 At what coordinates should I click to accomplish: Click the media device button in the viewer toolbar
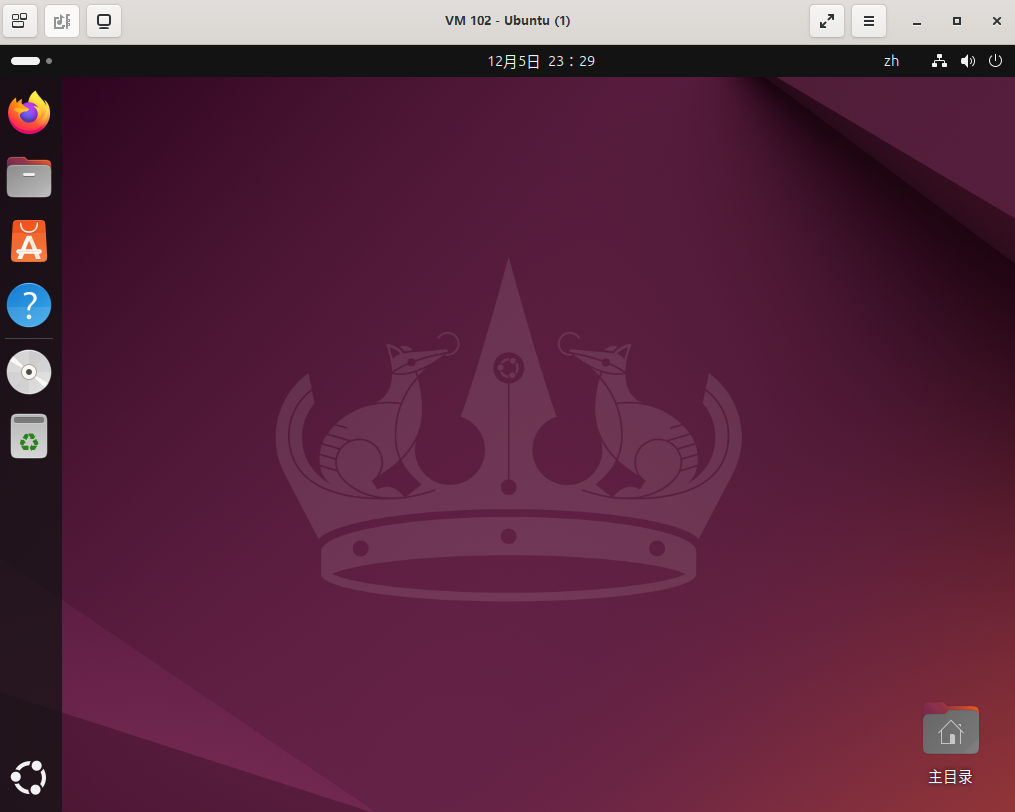pyautogui.click(x=61, y=21)
